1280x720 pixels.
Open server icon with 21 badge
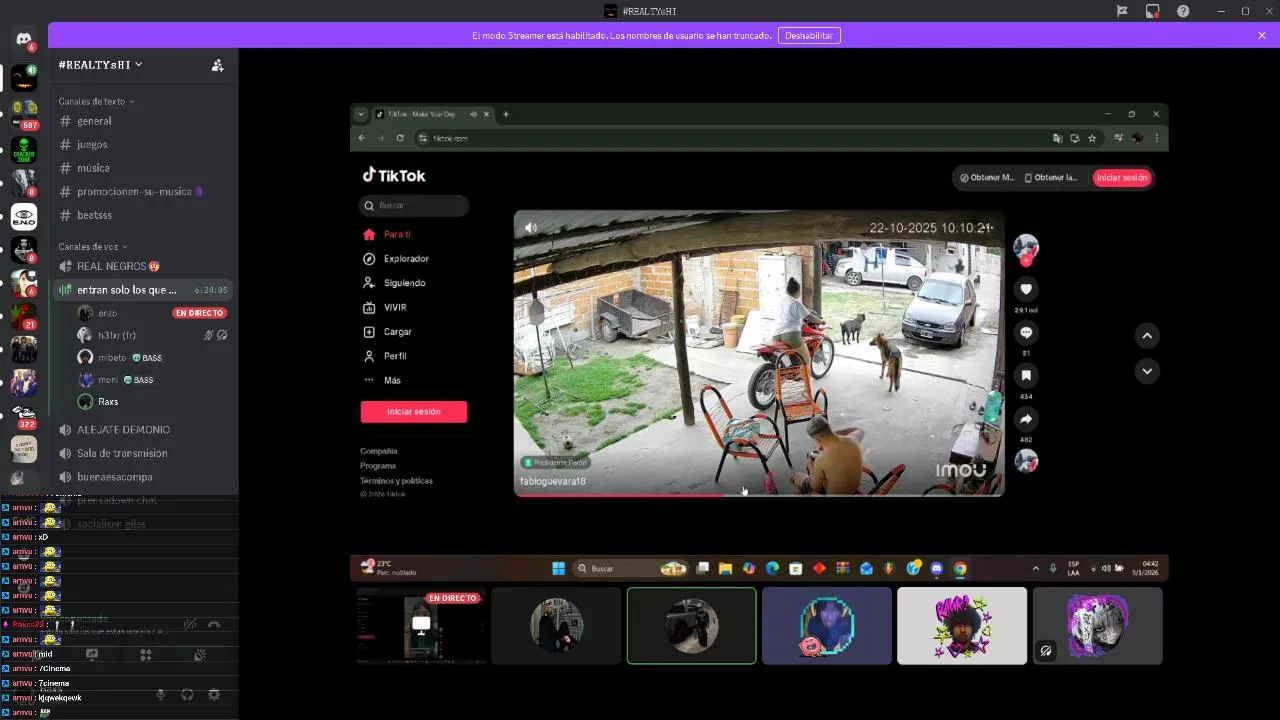click(24, 316)
